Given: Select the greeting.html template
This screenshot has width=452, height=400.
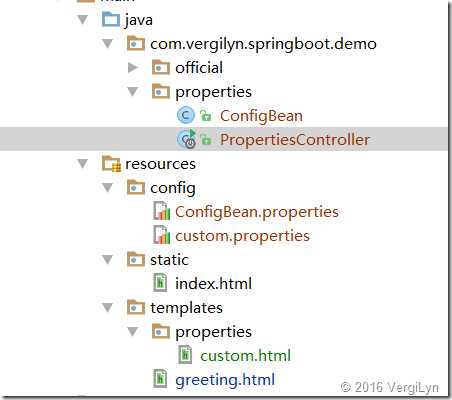Looking at the screenshot, I should tap(225, 380).
